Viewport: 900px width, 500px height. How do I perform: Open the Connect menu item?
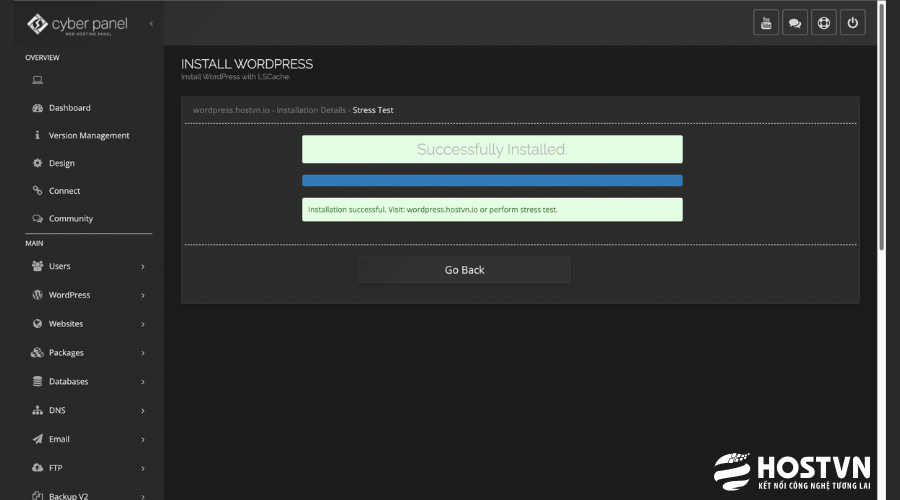coord(64,191)
